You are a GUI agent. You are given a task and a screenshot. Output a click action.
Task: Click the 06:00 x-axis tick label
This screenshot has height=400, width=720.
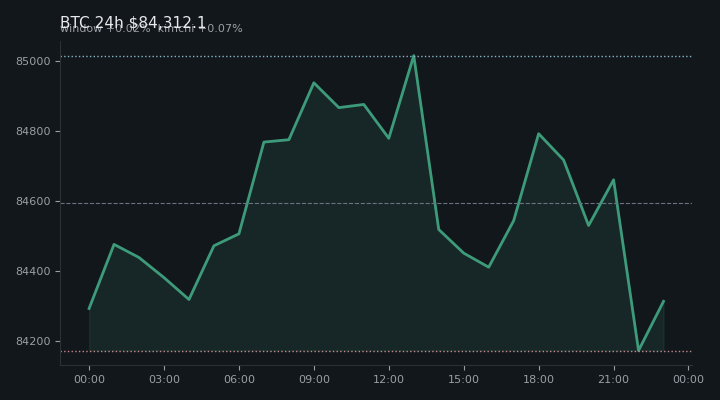(239, 379)
